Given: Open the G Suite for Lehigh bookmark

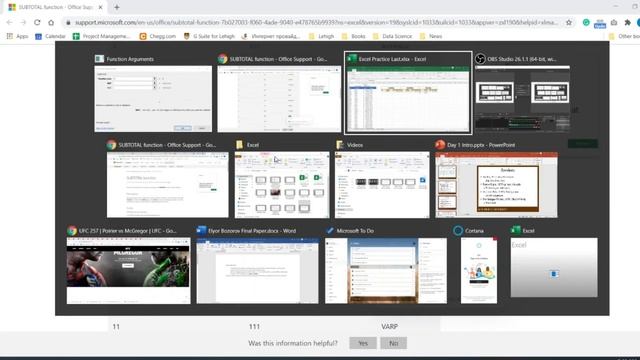Looking at the screenshot, I should (209, 36).
